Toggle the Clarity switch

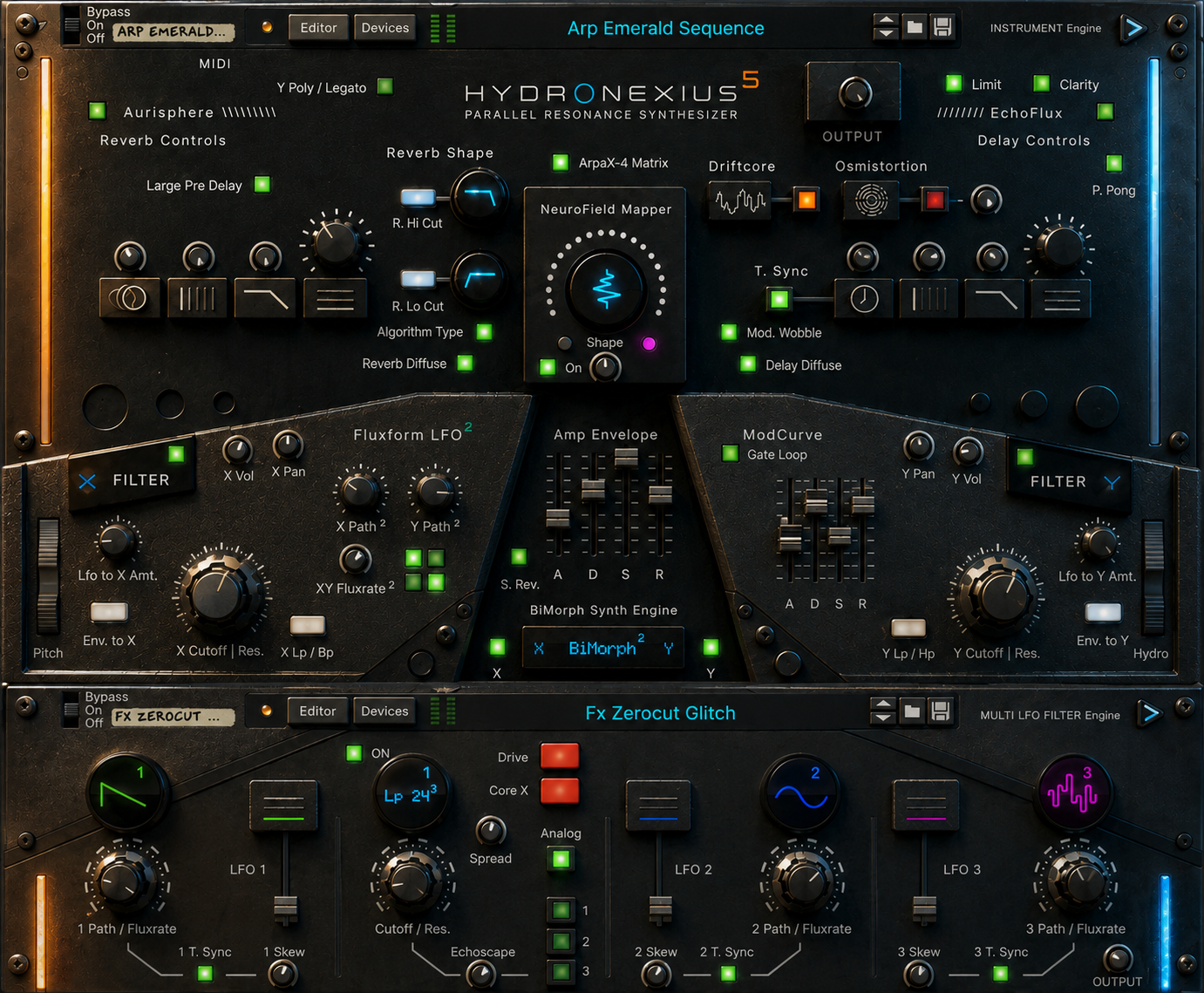(x=1041, y=84)
